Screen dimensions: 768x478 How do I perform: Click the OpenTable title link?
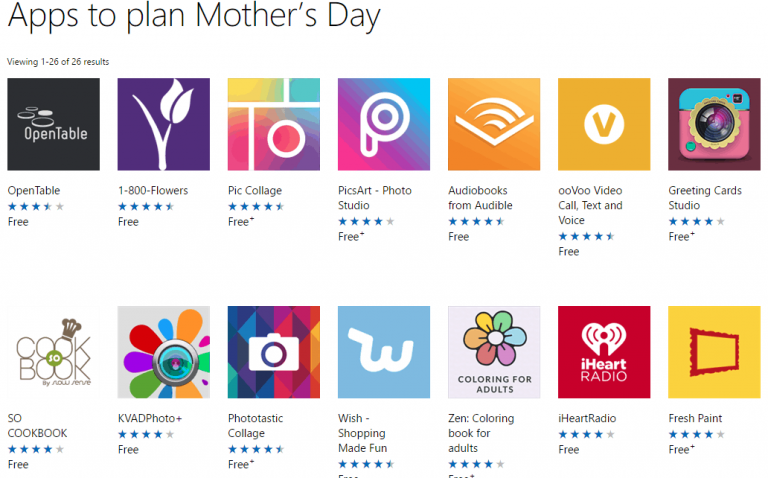[34, 191]
